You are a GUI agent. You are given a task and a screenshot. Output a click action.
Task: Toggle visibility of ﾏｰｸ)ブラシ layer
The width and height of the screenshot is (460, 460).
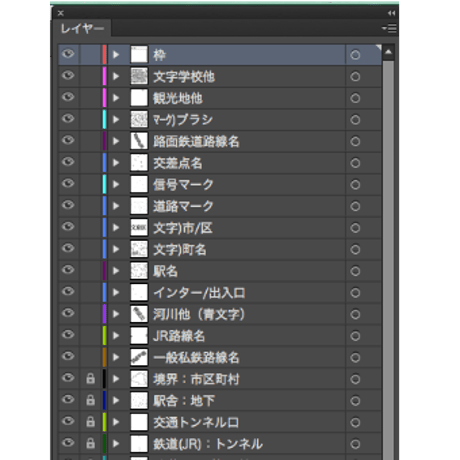coord(68,119)
